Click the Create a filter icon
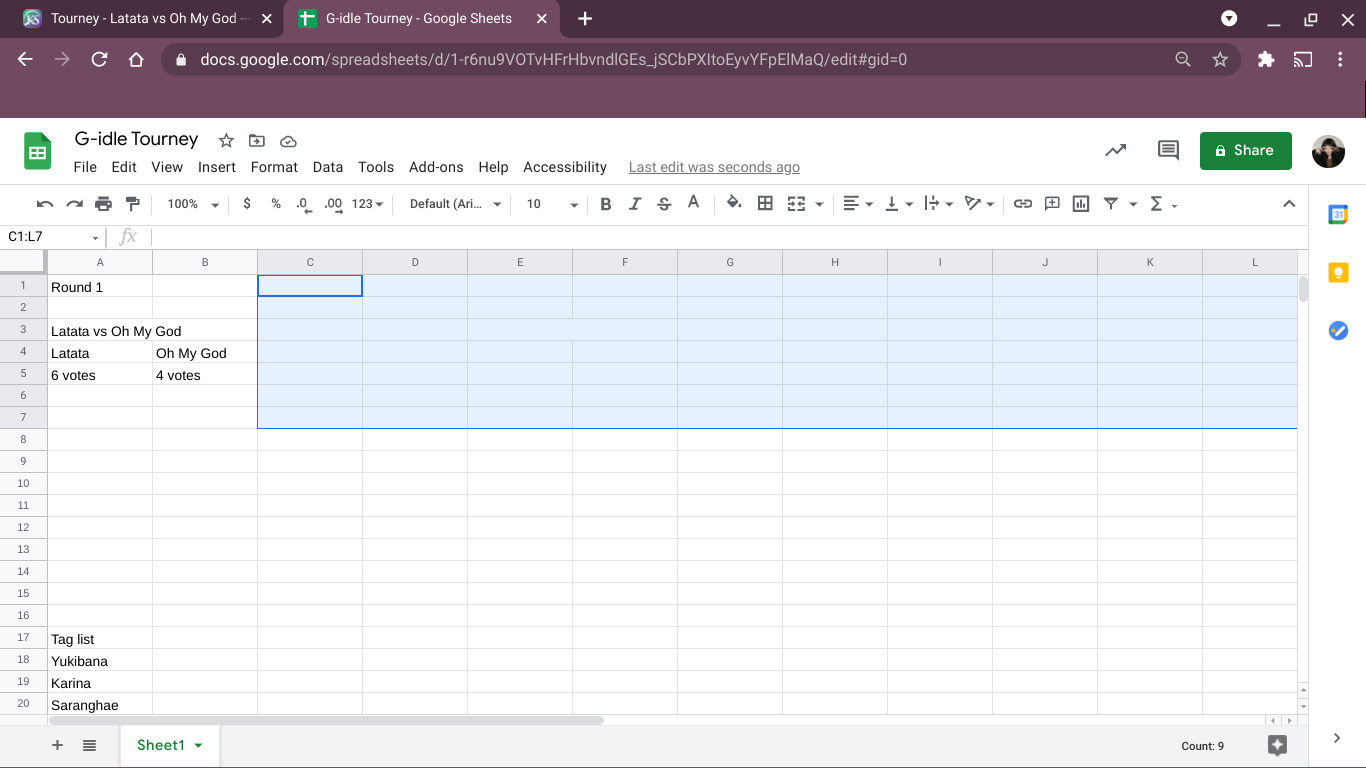The image size is (1366, 768). coord(1110,204)
